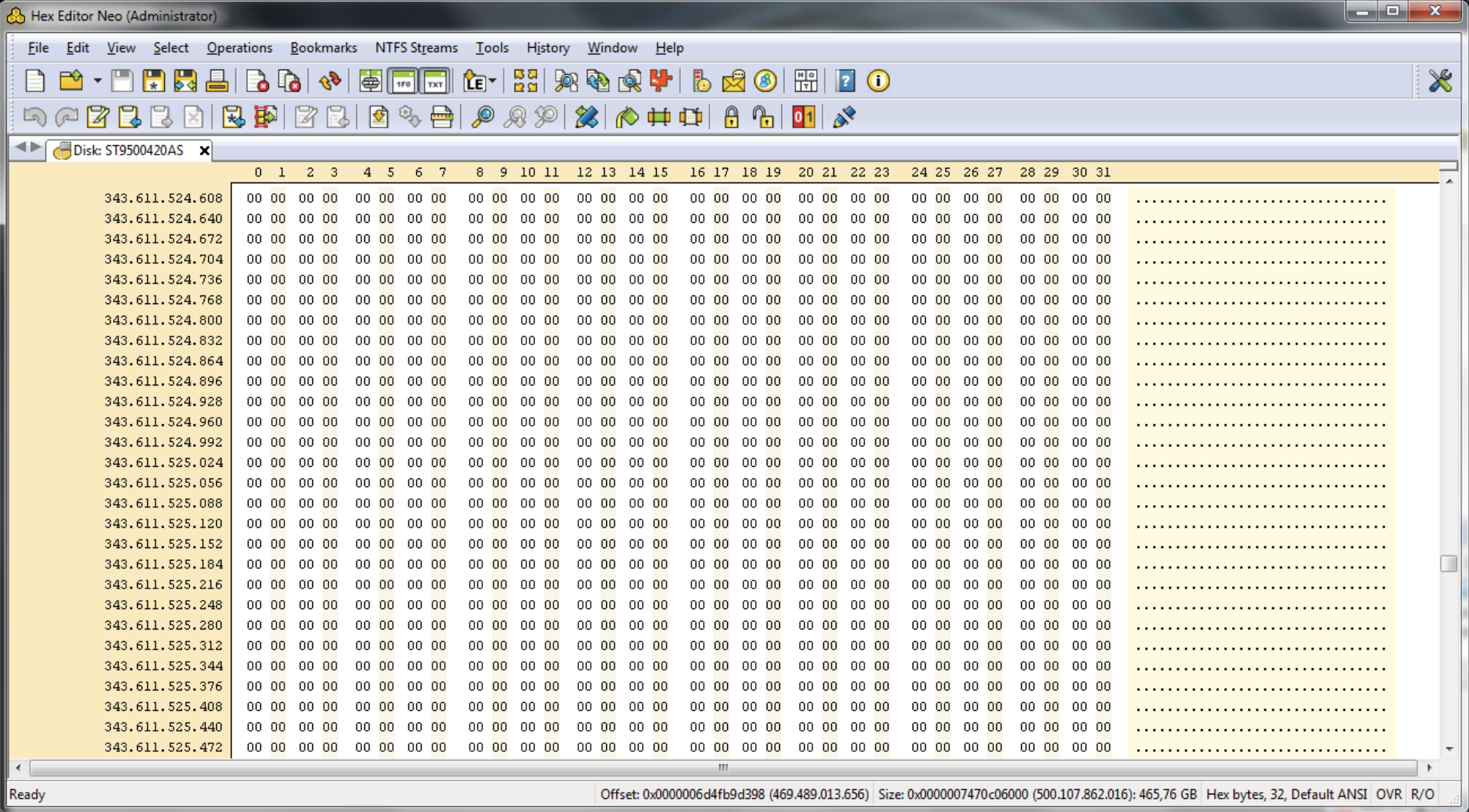Click the red 01 binary icon
The image size is (1469, 812).
tap(803, 117)
